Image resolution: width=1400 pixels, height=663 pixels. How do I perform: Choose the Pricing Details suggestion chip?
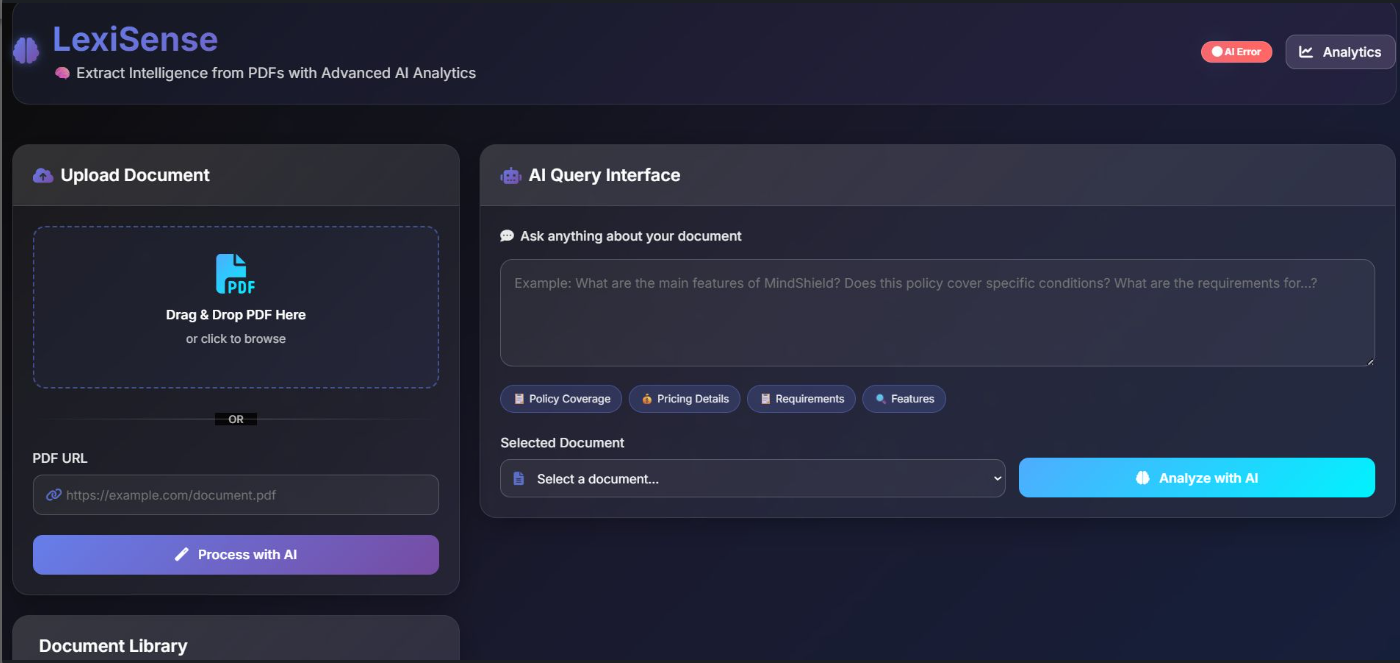point(685,399)
